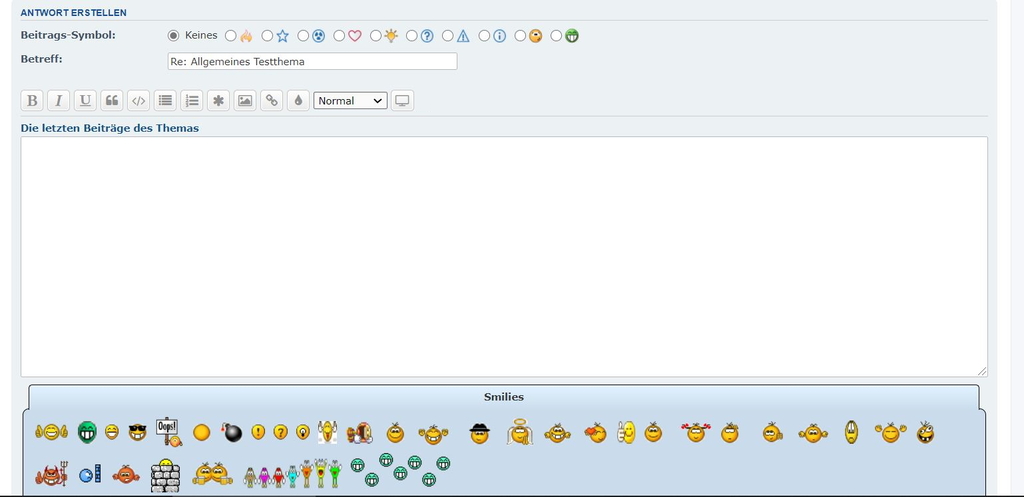Click the monitor icon button after the size dropdown
Viewport: 1024px width, 497px height.
coord(402,101)
